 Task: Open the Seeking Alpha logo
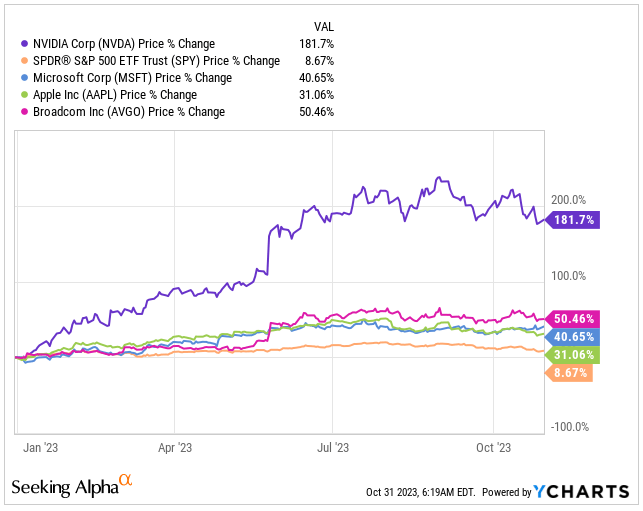tap(72, 486)
